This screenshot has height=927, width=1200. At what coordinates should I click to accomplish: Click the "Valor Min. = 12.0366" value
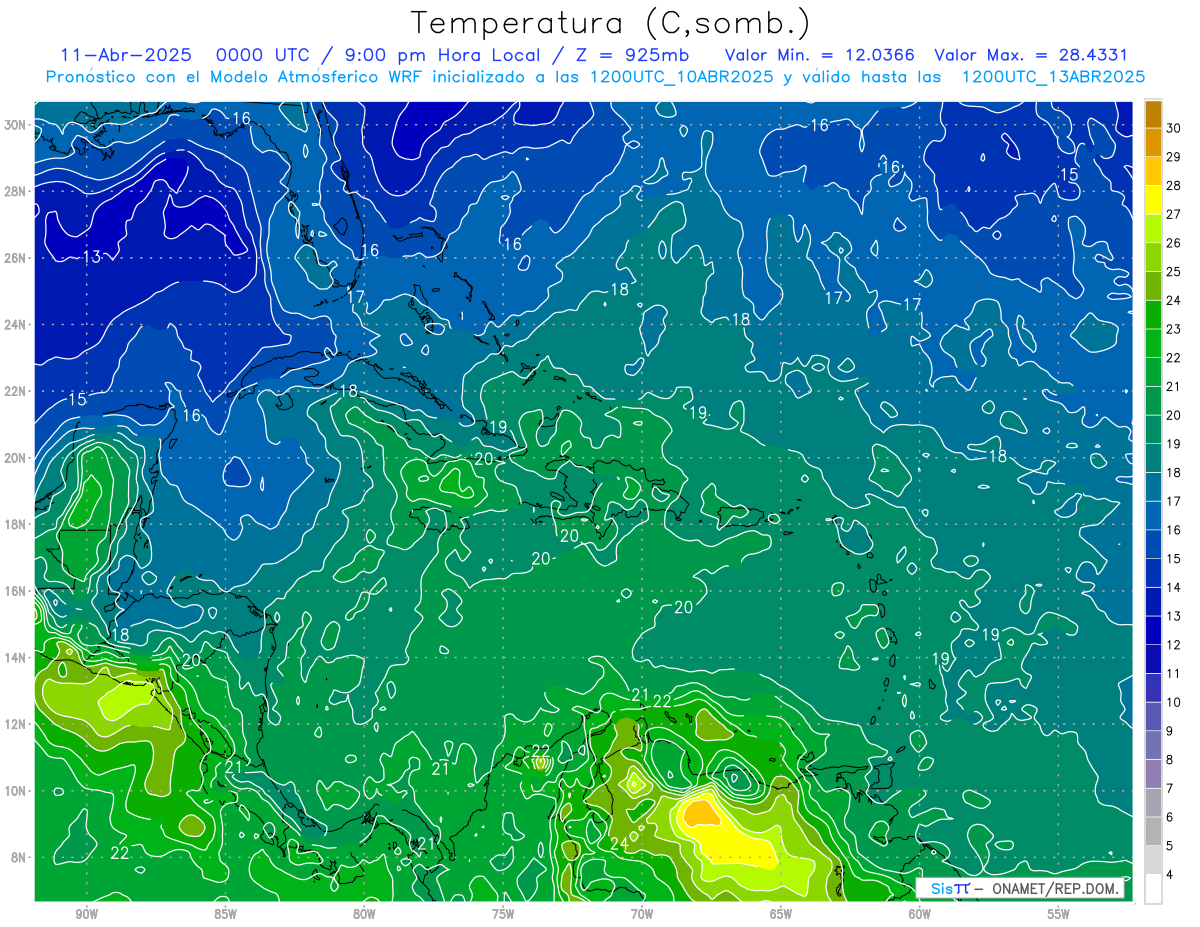[x=820, y=55]
